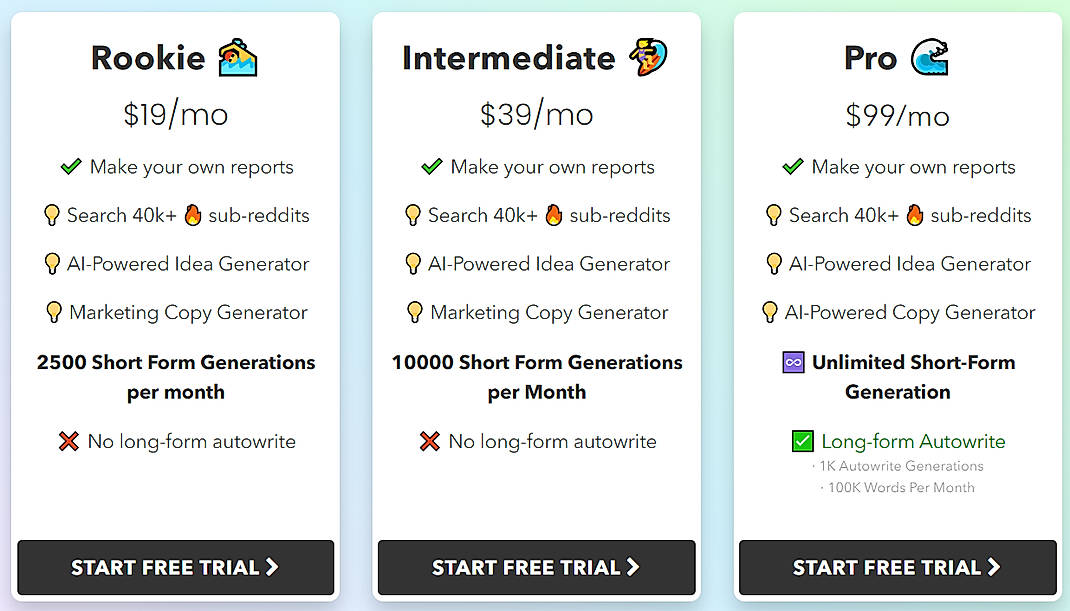1070x611 pixels.
Task: Click the lightbulb next to Intermediate's Marketing Copy Generator
Action: click(416, 312)
